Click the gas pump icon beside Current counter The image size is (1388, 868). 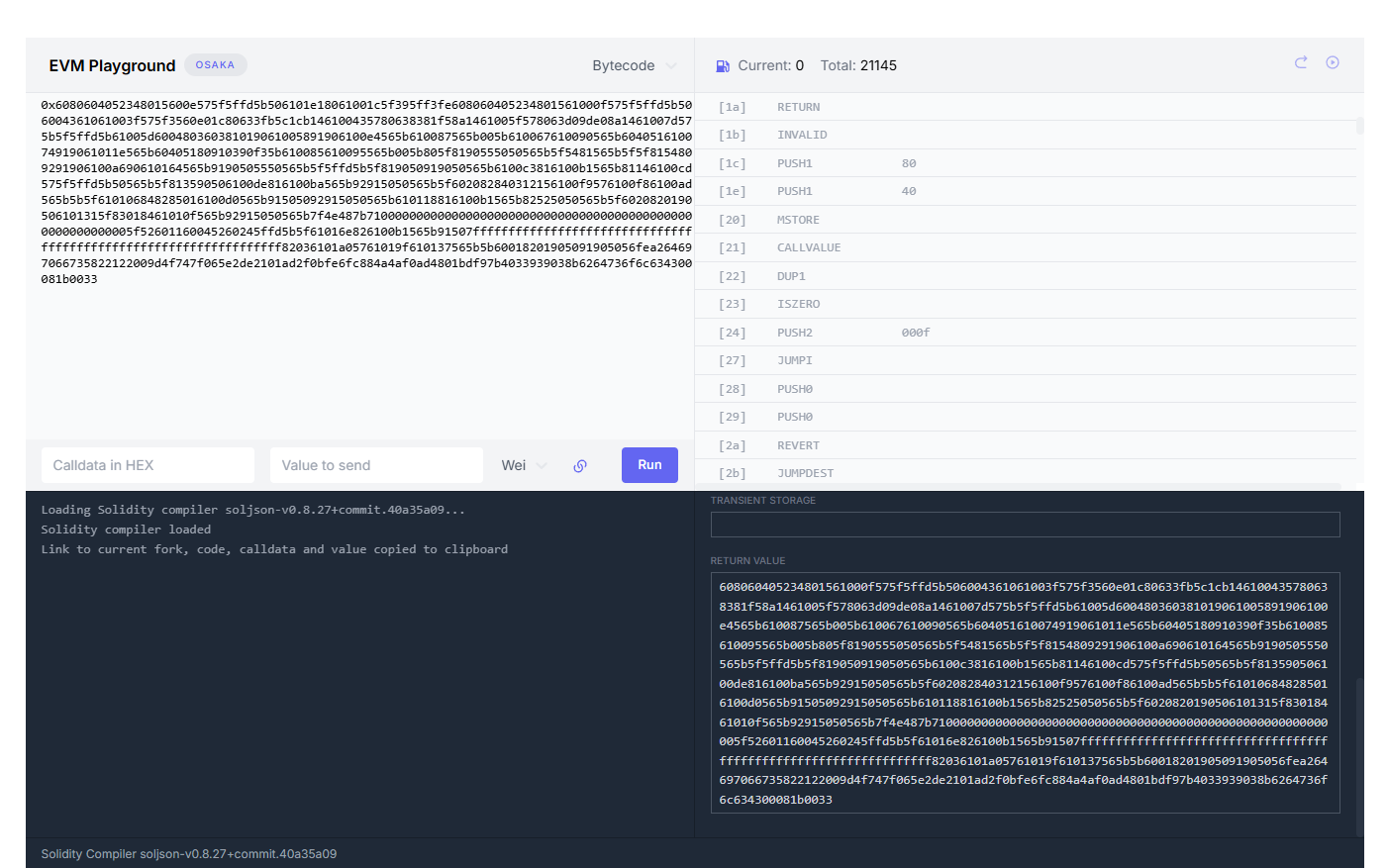(721, 65)
